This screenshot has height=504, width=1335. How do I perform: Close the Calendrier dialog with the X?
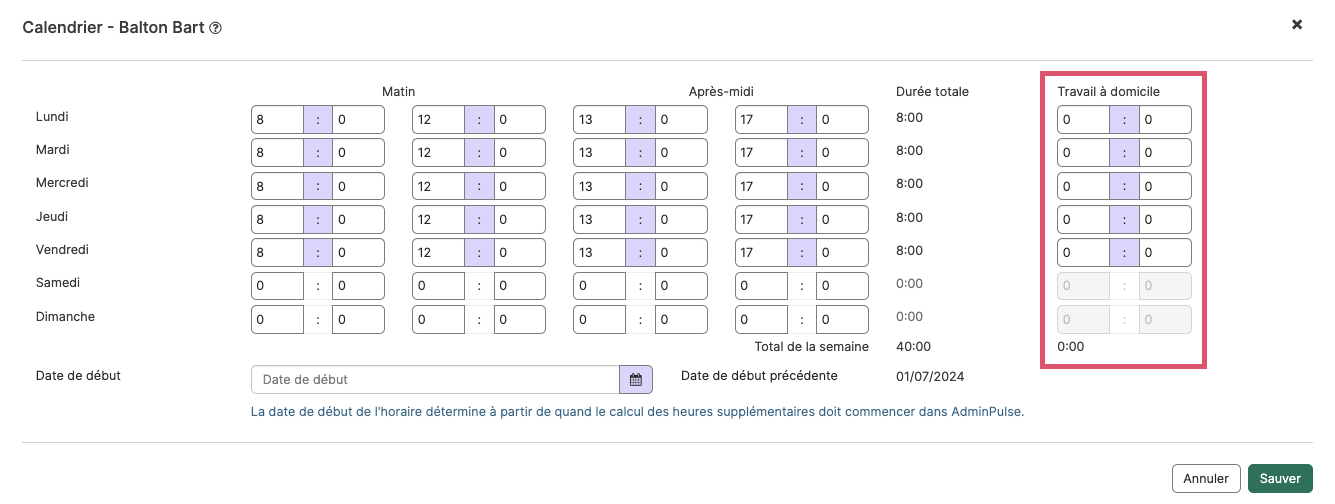pyautogui.click(x=1297, y=24)
